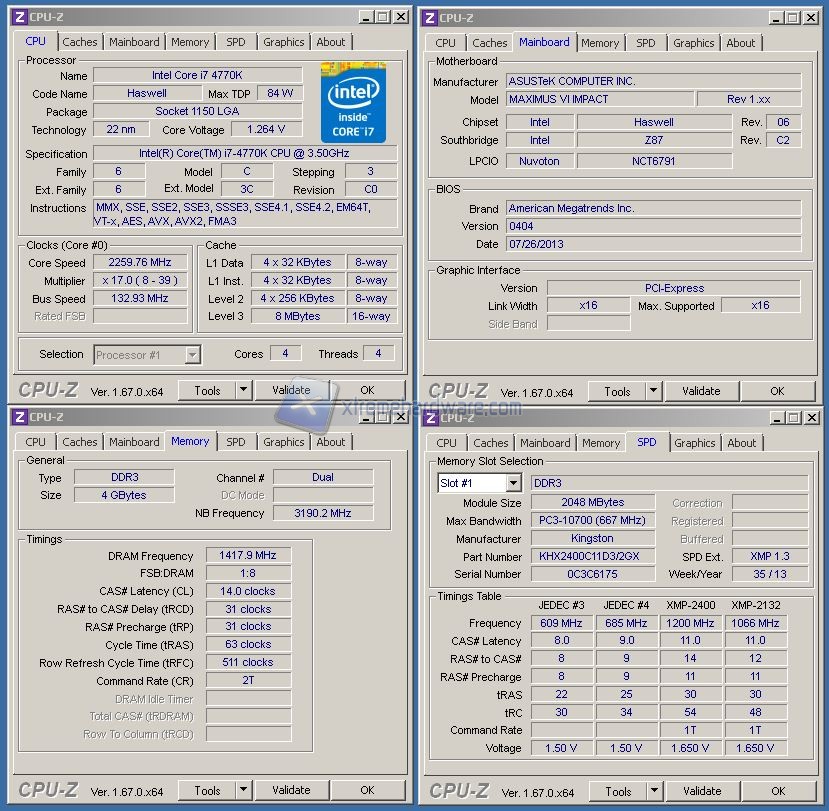This screenshot has width=829, height=811.
Task: Click Tools button in the Motherboard info window
Action: coord(617,391)
